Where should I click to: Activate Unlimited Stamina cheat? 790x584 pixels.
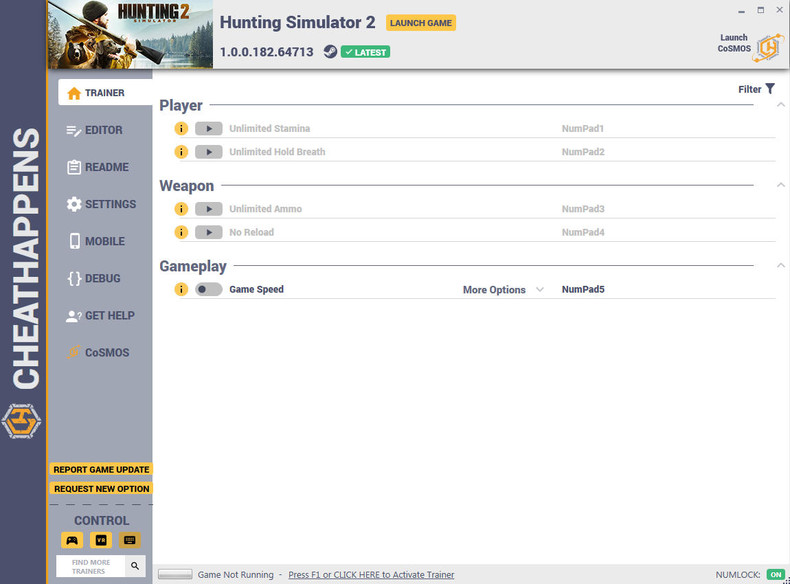click(x=209, y=128)
